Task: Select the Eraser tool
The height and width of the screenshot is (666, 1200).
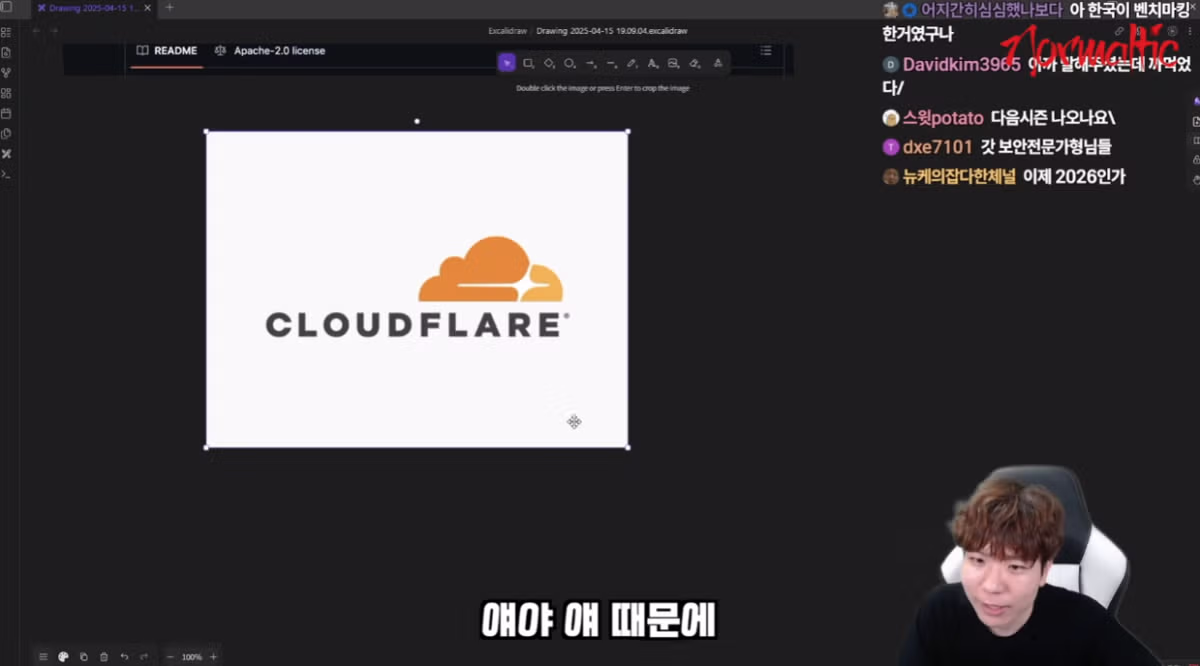Action: 695,63
